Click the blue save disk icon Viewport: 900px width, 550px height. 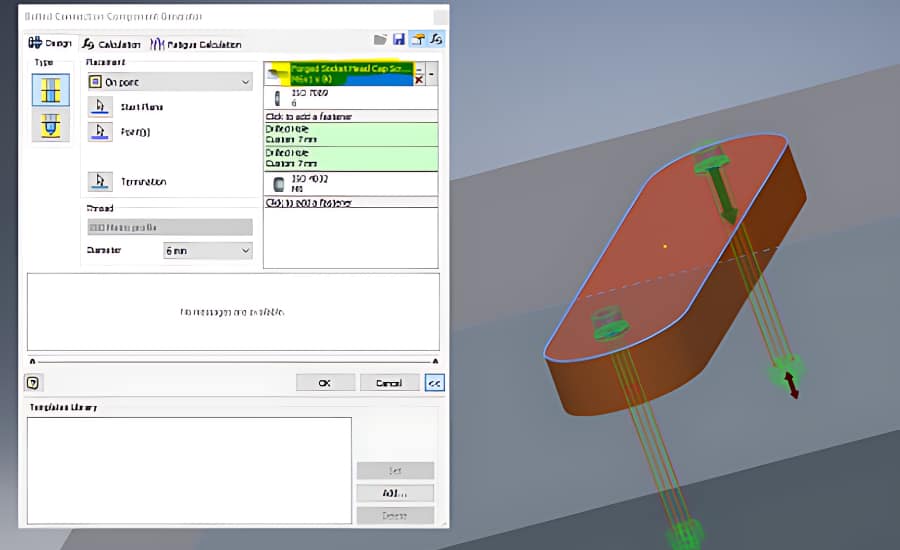coord(399,40)
